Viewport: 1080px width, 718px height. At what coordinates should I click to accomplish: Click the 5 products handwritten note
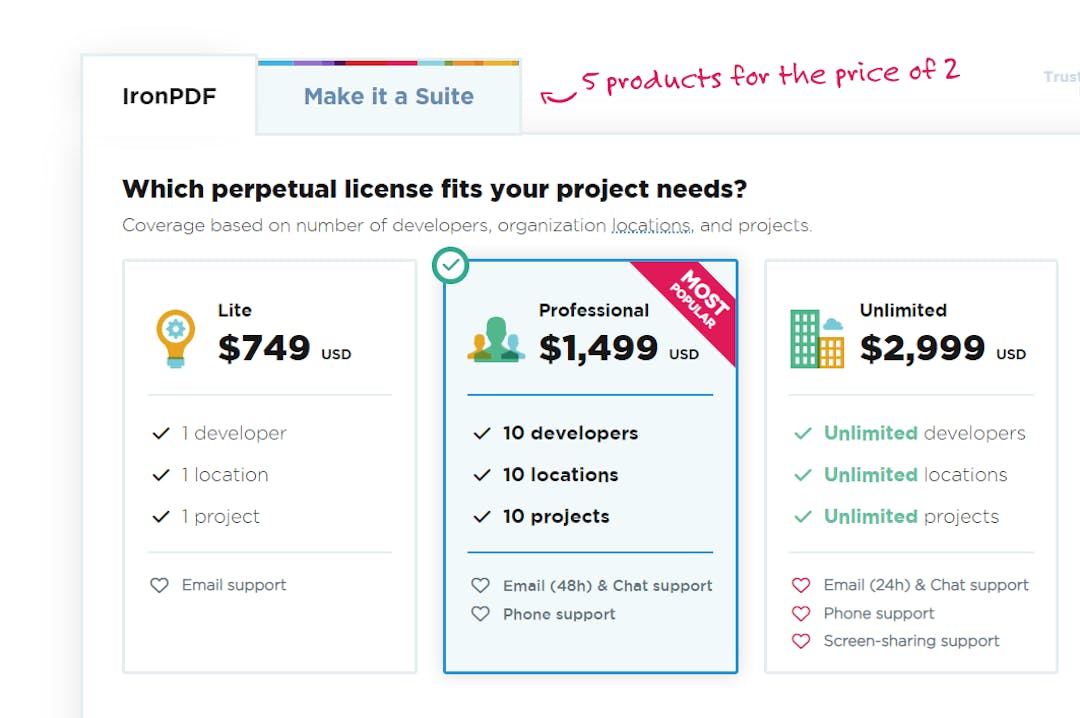pos(770,76)
